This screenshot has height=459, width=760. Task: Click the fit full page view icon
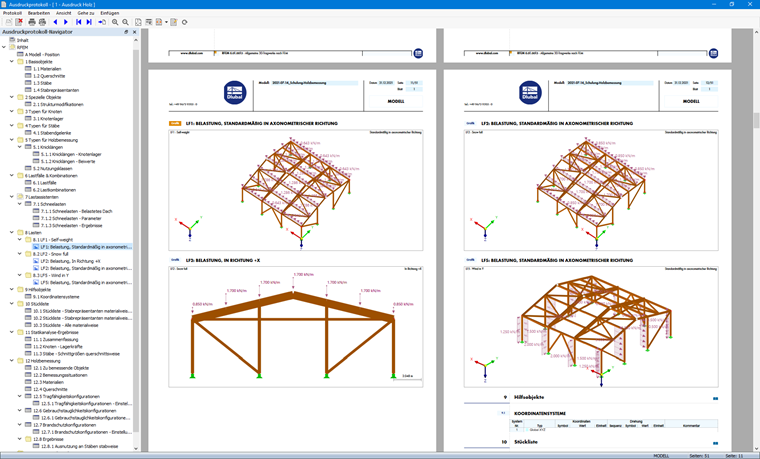tap(138, 22)
